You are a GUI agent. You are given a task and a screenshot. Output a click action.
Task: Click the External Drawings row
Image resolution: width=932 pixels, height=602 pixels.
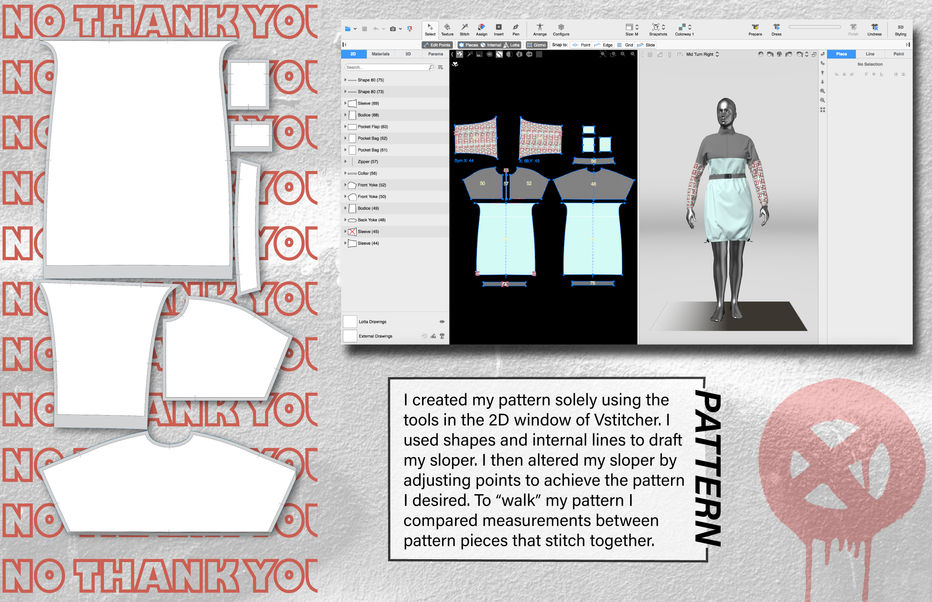pos(395,336)
